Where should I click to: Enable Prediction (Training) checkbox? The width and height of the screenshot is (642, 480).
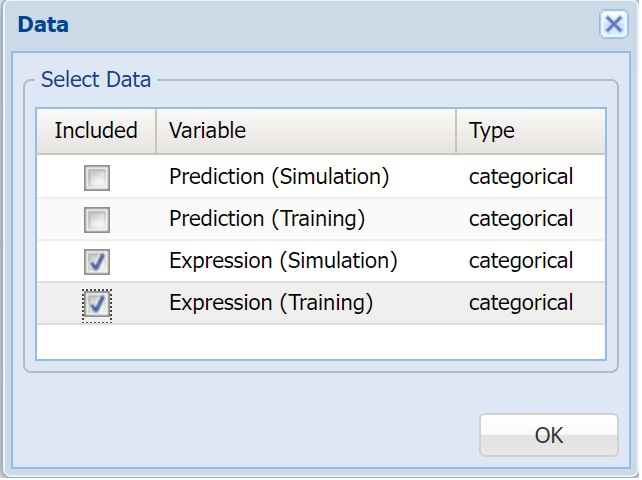point(97,220)
